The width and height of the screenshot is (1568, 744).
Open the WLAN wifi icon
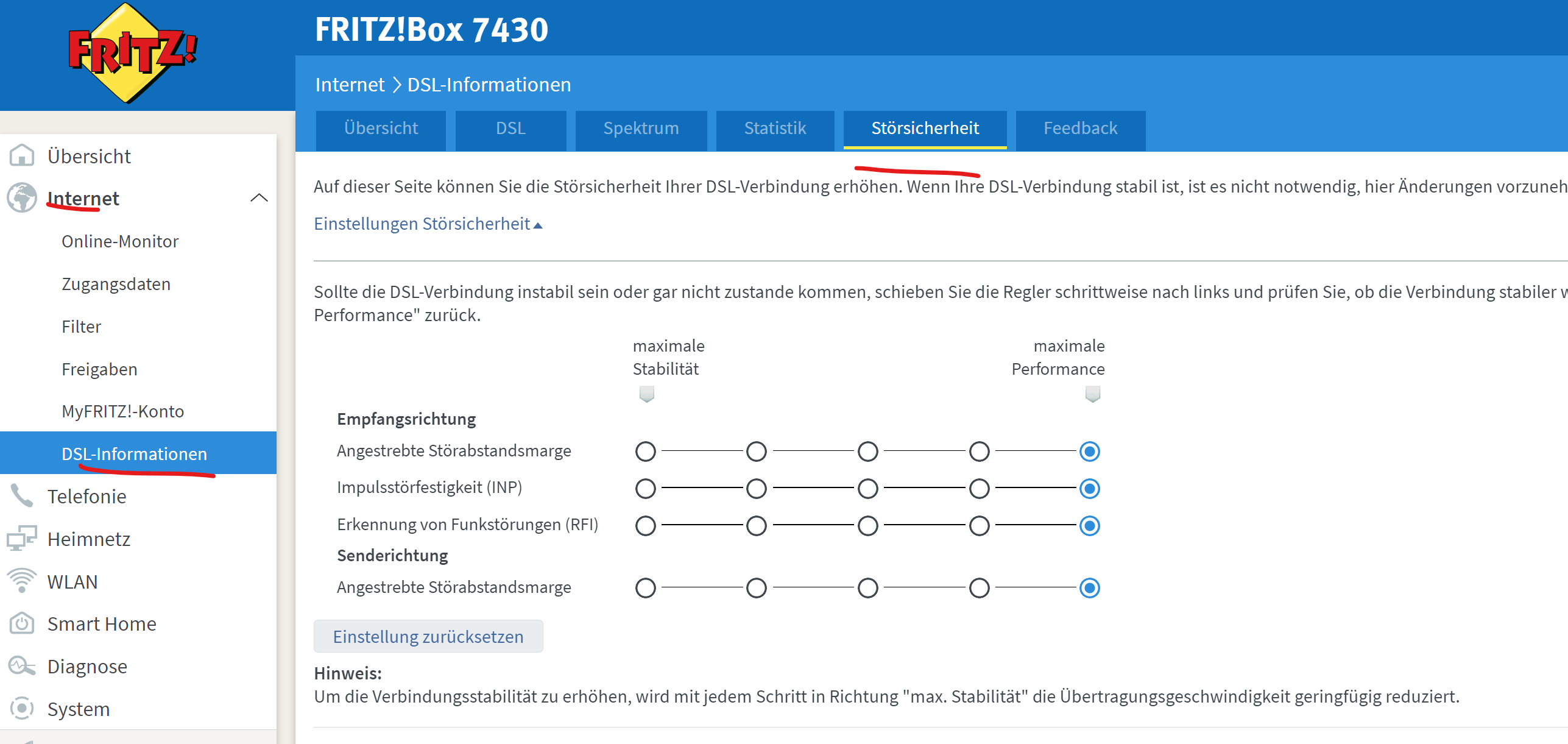pos(22,581)
